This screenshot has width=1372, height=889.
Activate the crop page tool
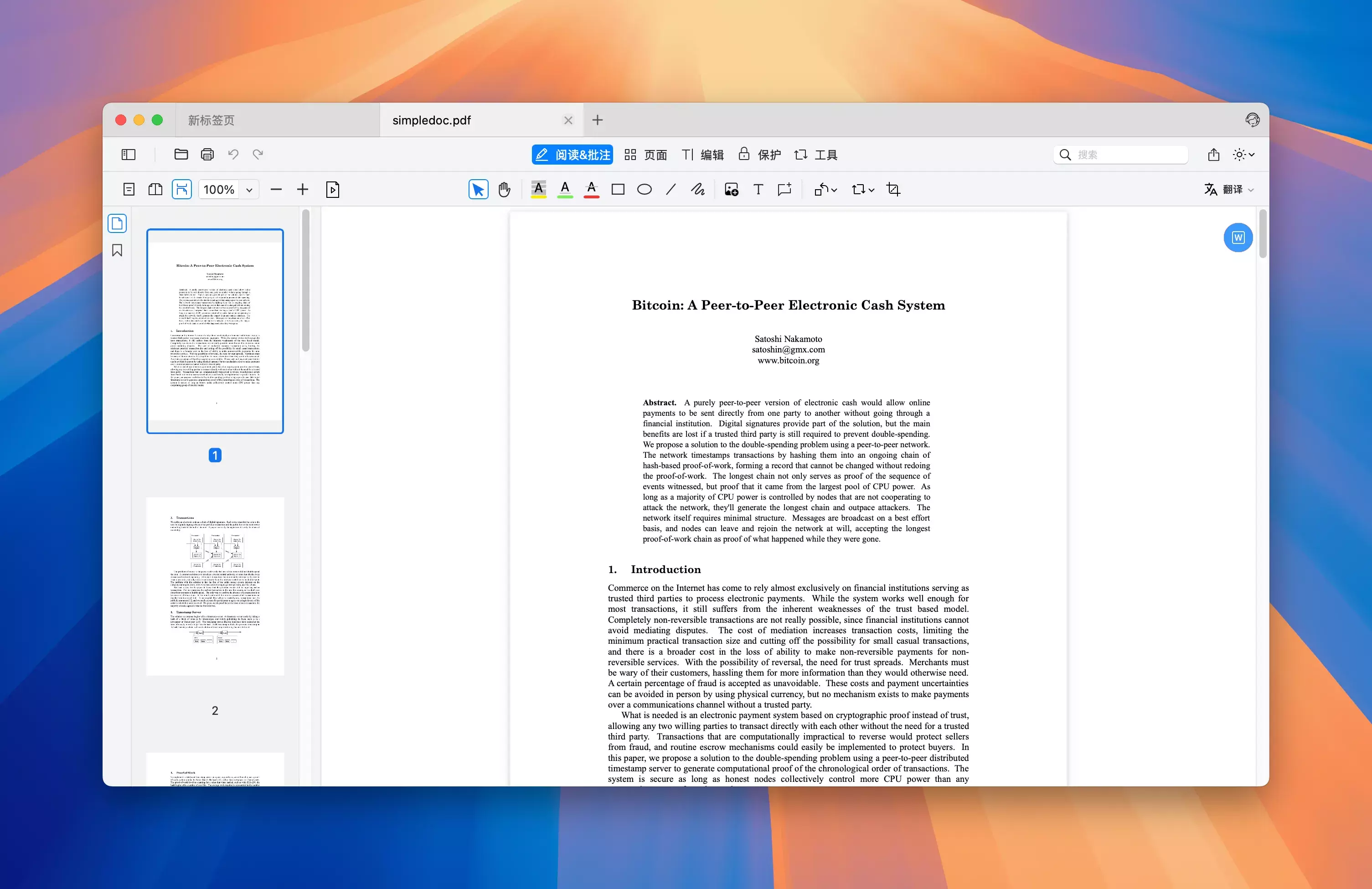click(893, 189)
